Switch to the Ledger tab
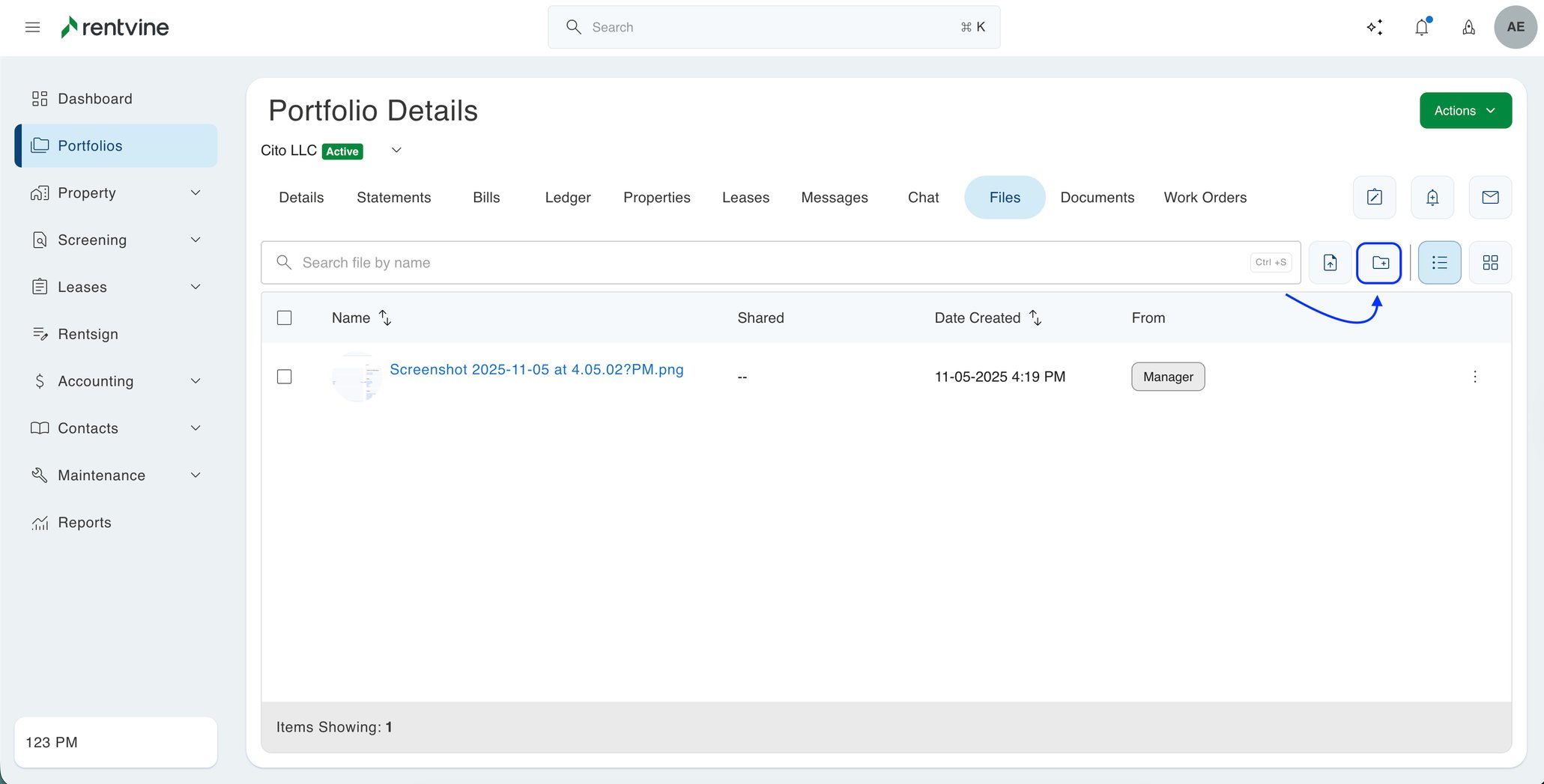Viewport: 1544px width, 784px height. pyautogui.click(x=567, y=198)
